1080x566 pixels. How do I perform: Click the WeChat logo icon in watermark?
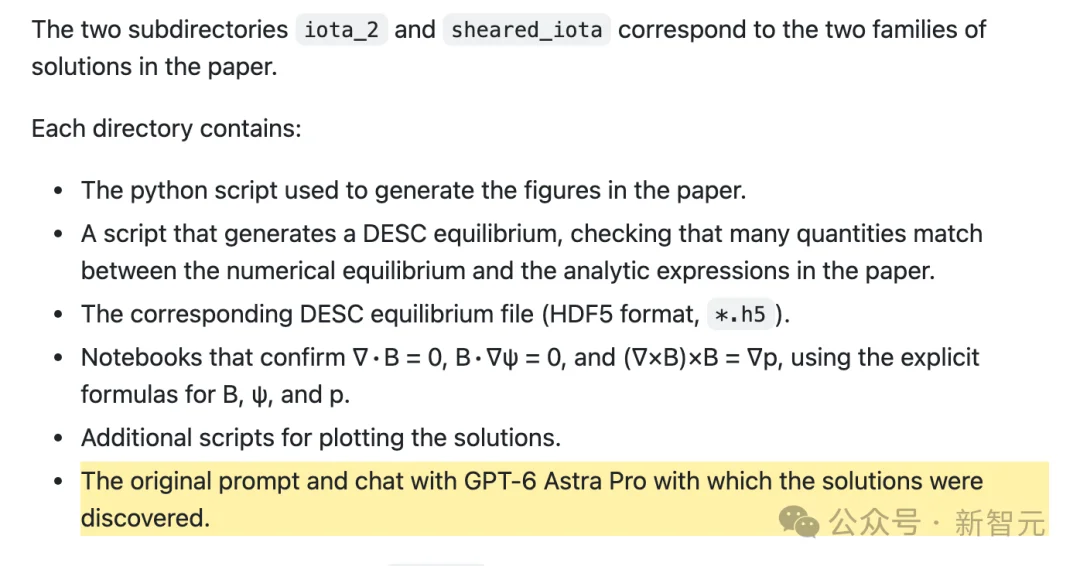799,521
